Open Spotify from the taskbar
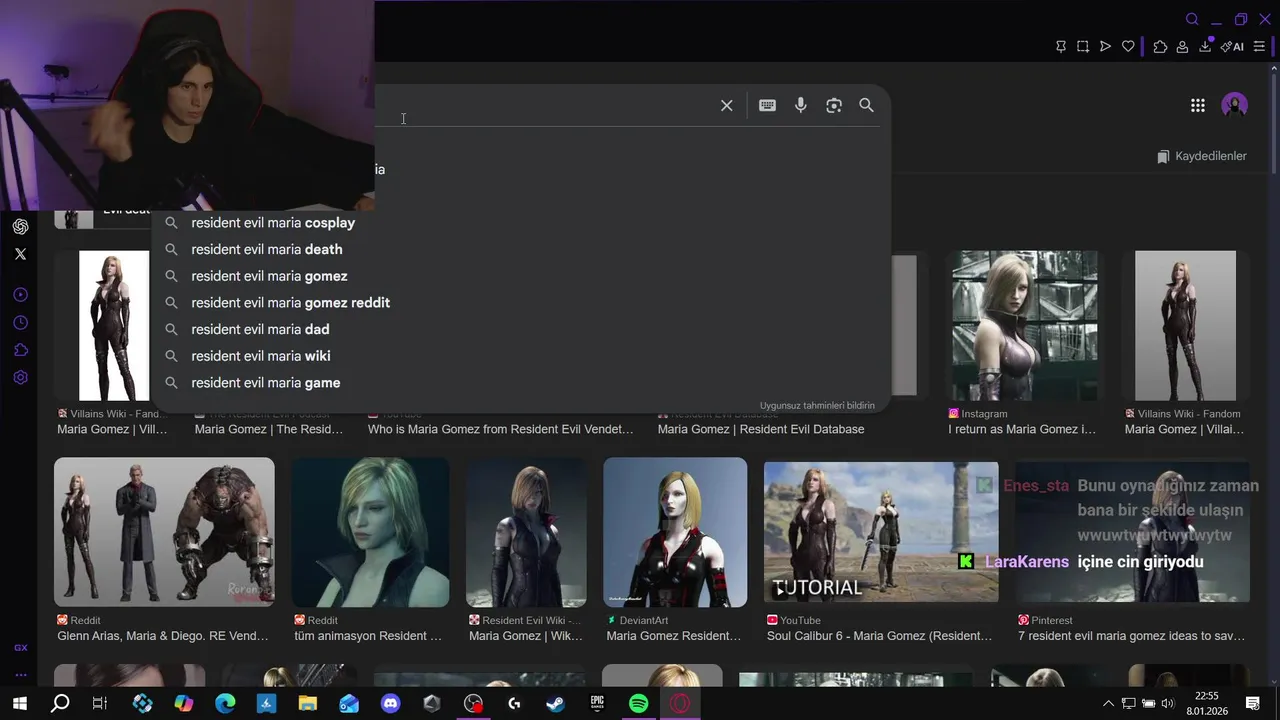This screenshot has height=720, width=1280. point(638,704)
